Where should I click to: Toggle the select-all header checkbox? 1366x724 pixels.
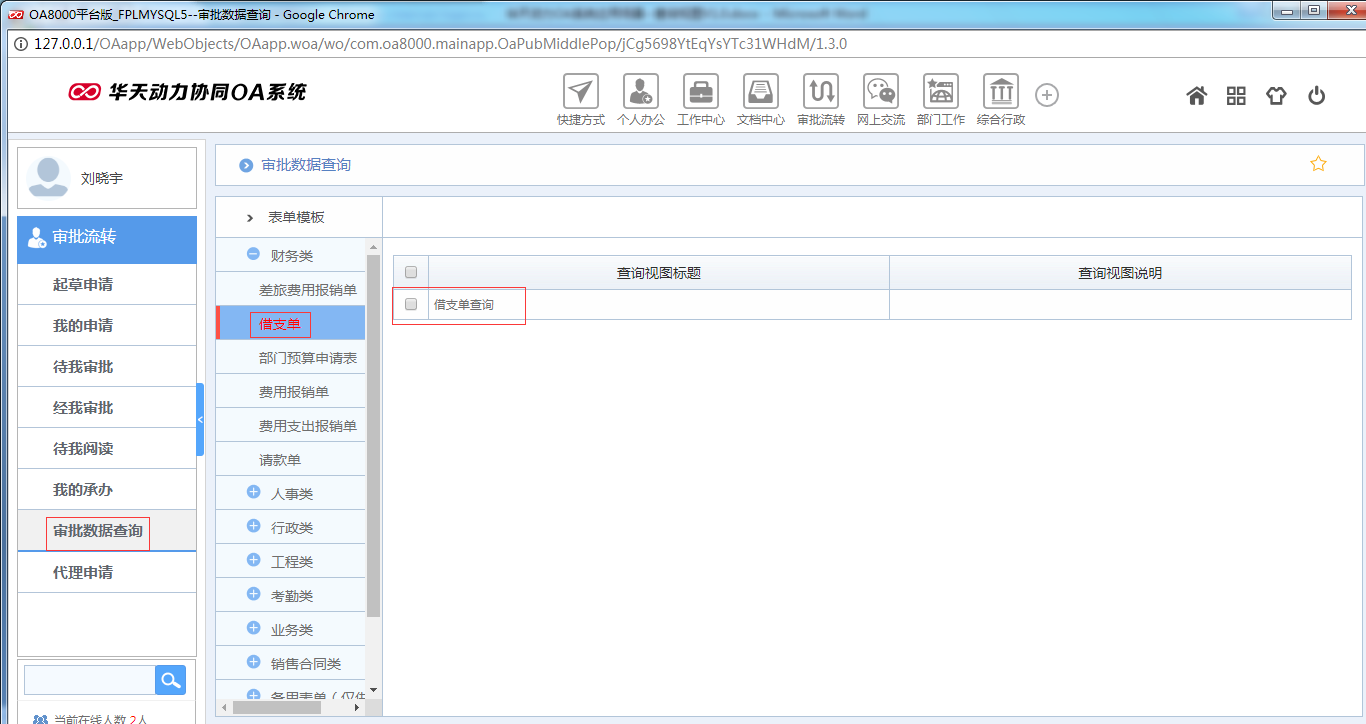pos(411,272)
